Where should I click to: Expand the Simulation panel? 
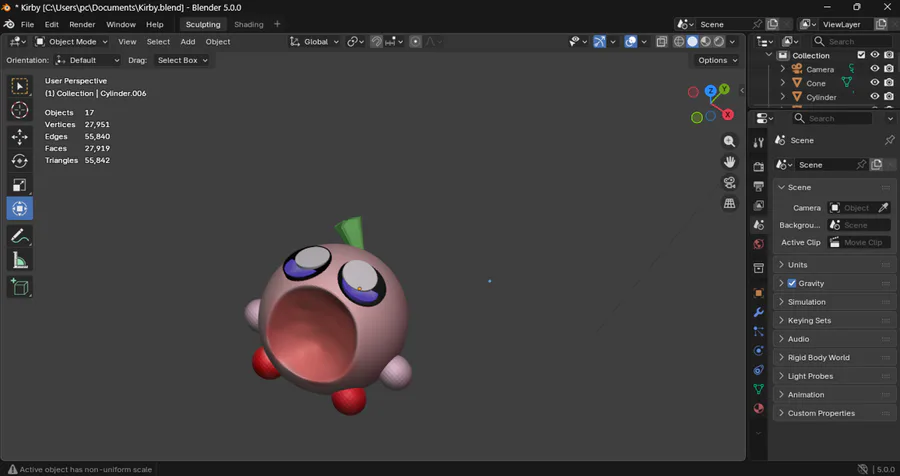point(835,302)
